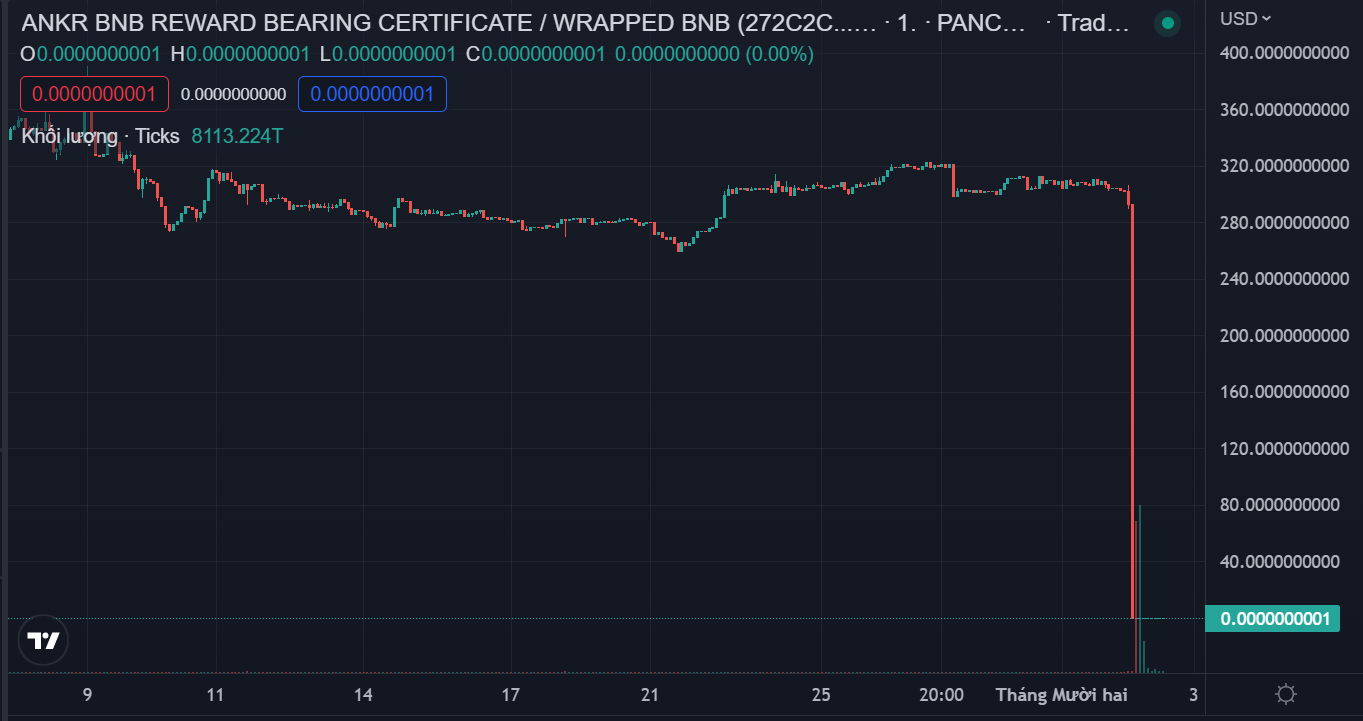Click the 400.0000000000 price axis label

click(1284, 52)
